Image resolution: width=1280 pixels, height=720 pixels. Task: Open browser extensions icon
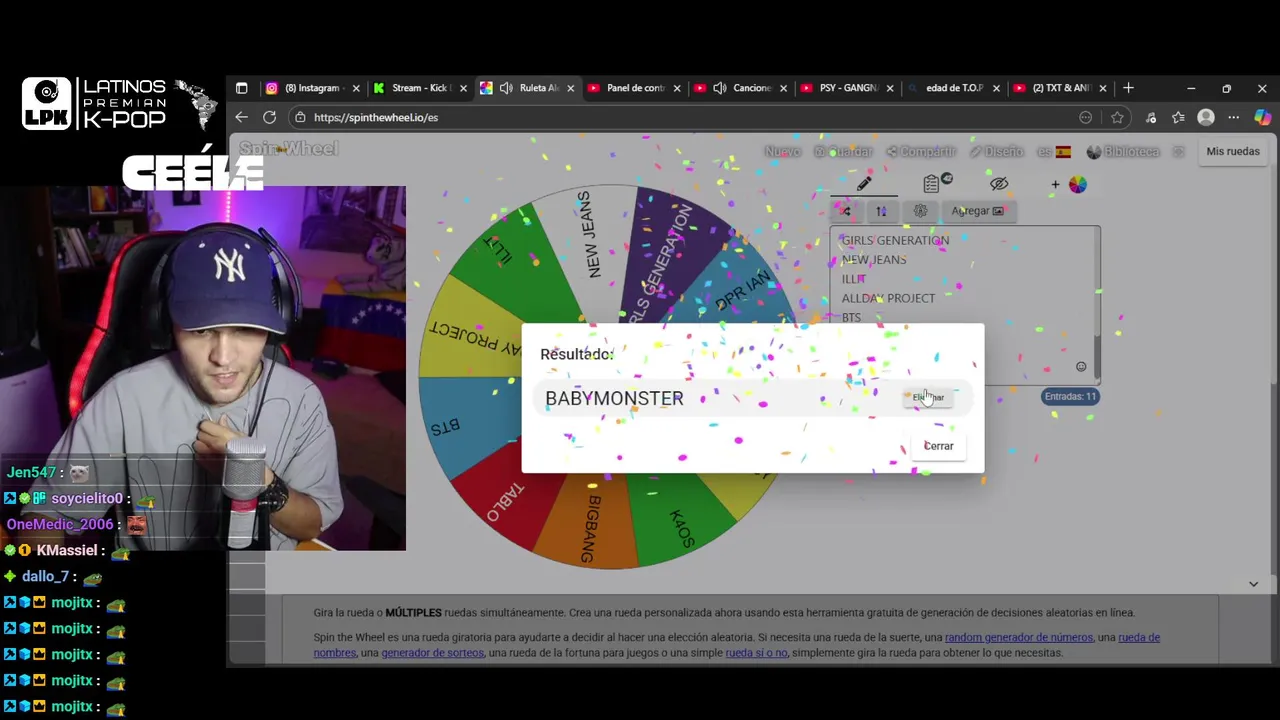tap(1151, 117)
